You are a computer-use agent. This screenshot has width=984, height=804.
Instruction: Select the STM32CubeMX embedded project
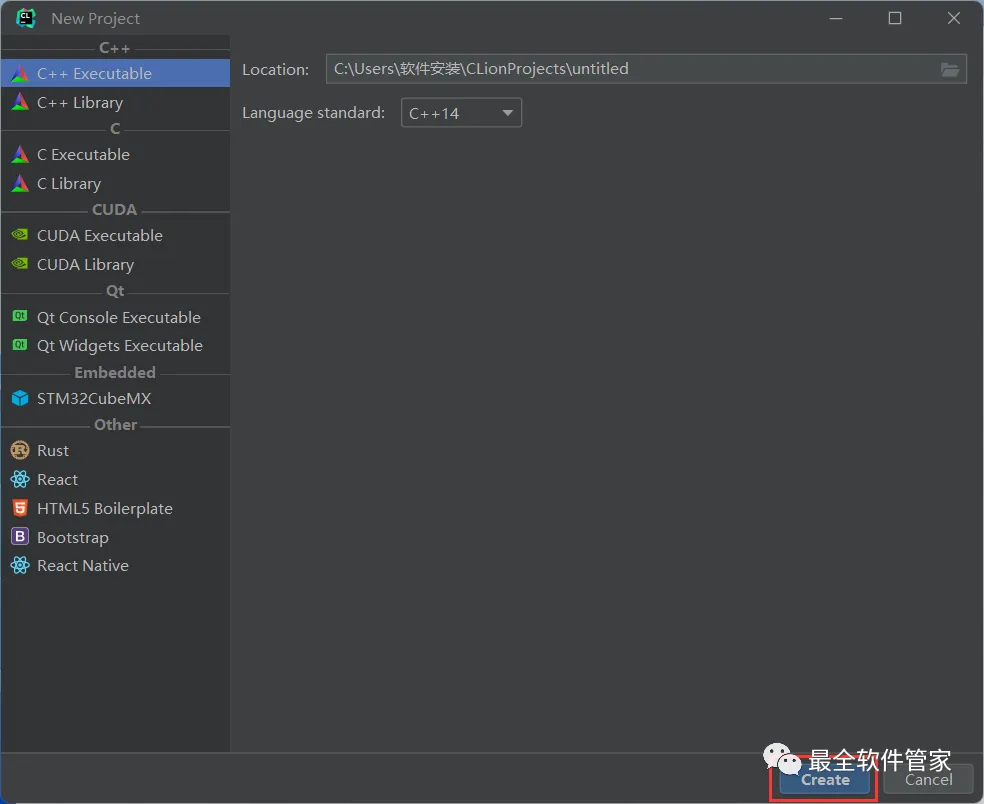[115, 399]
